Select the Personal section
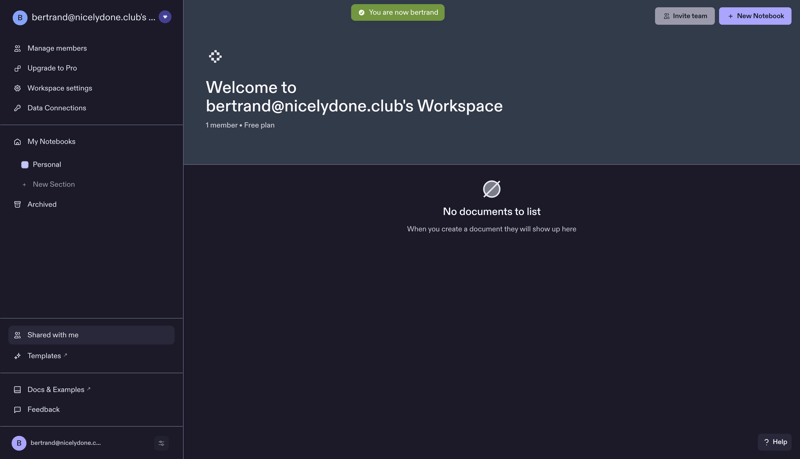This screenshot has height=459, width=800. point(47,165)
